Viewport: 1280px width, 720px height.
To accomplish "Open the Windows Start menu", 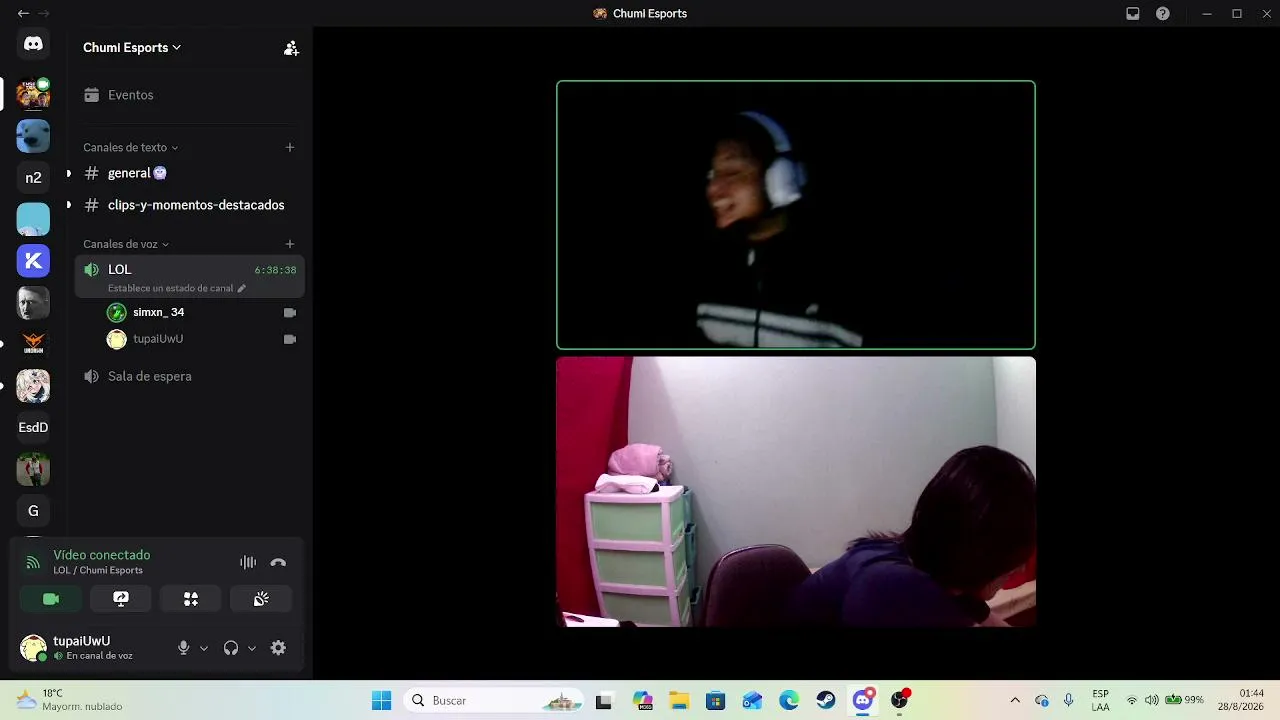I will coord(381,700).
